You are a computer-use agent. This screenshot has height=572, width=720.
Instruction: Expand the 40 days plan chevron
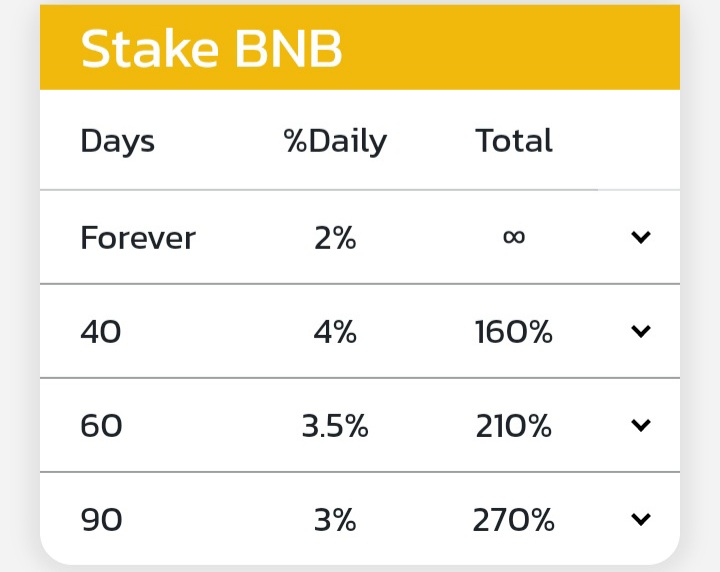[641, 331]
